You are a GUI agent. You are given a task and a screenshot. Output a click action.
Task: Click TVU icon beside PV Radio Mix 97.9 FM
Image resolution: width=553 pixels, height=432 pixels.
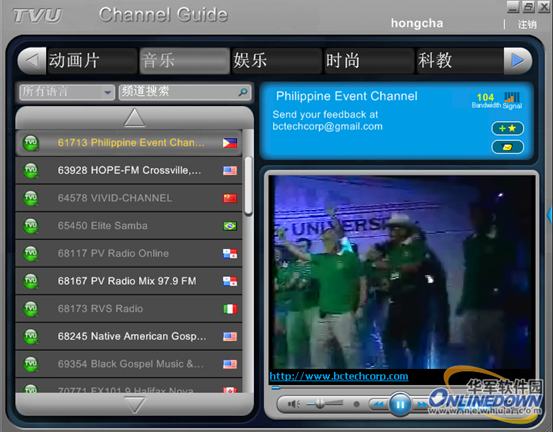(x=31, y=281)
